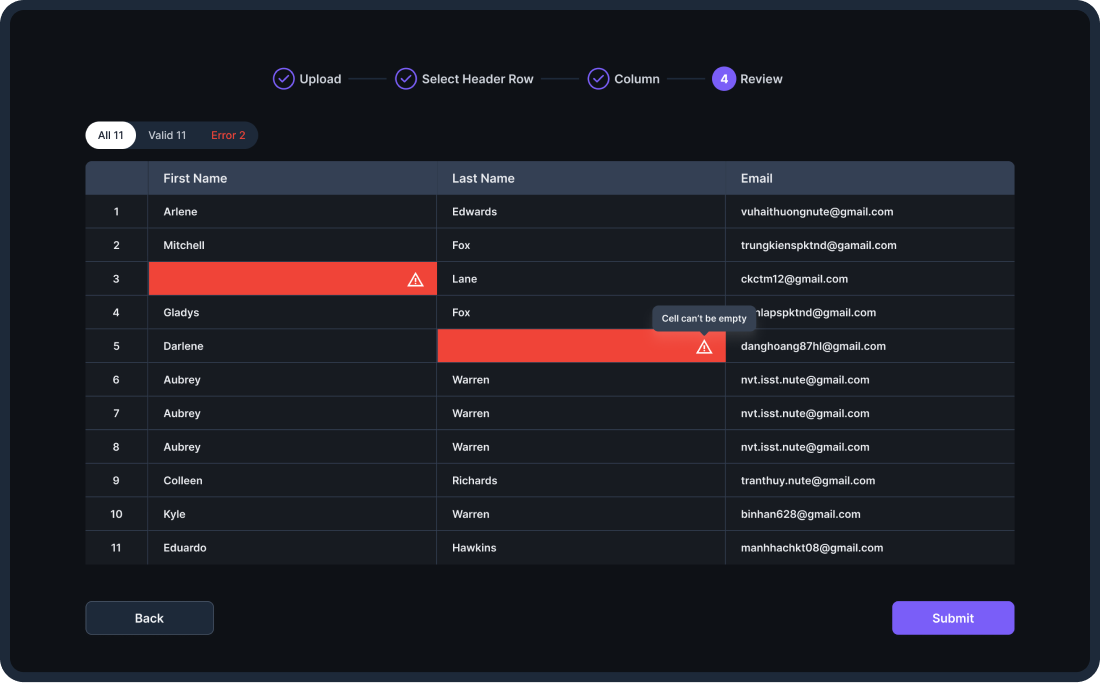Screen dimensions: 1100x683
Task: Click the warning triangle in row 3's First Name cell
Action: pos(415,279)
